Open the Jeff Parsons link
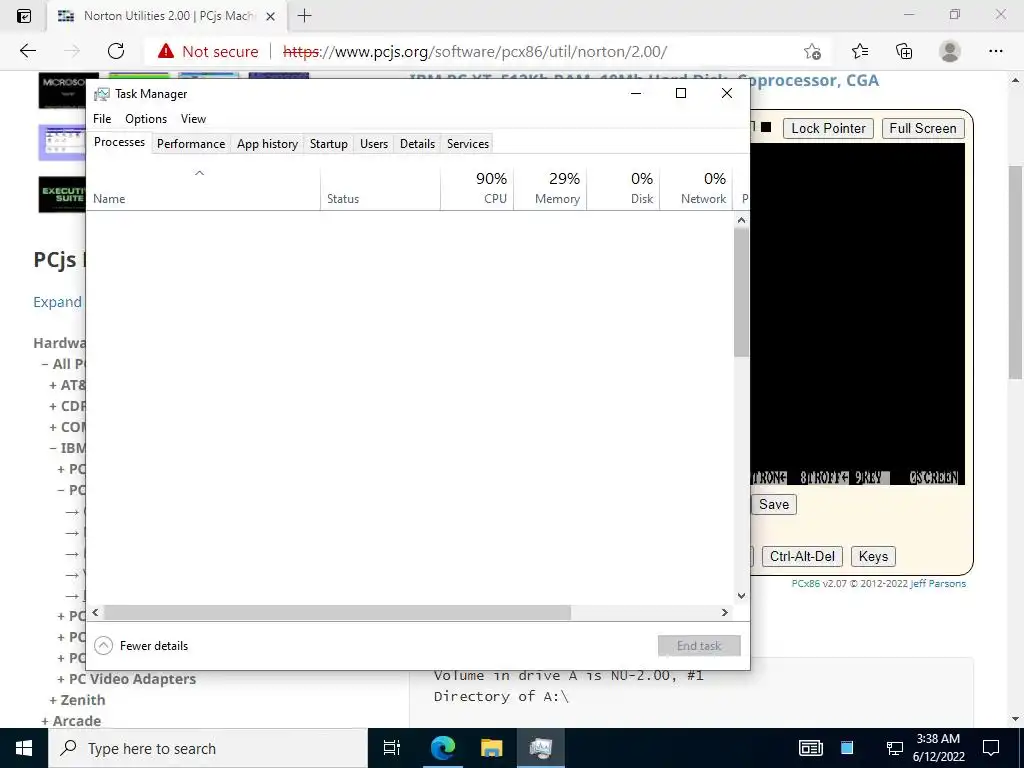The height and width of the screenshot is (768, 1024). point(938,584)
